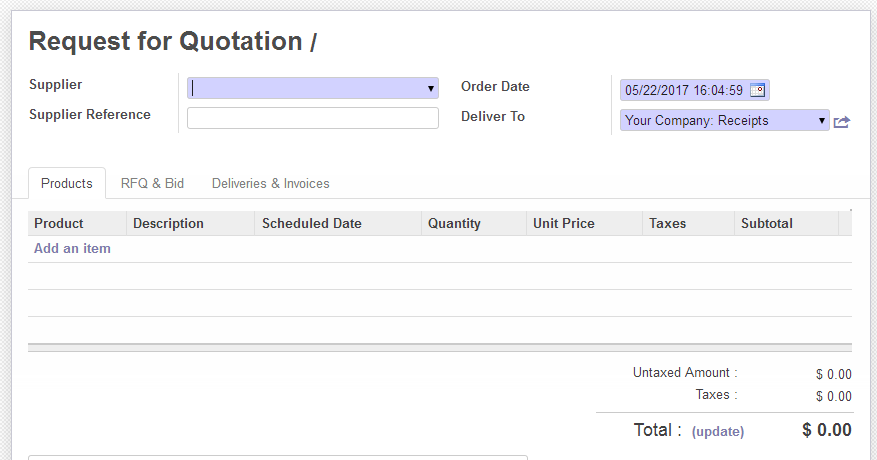The image size is (877, 460).
Task: Click the external link icon beside Deliver To
Action: click(842, 121)
